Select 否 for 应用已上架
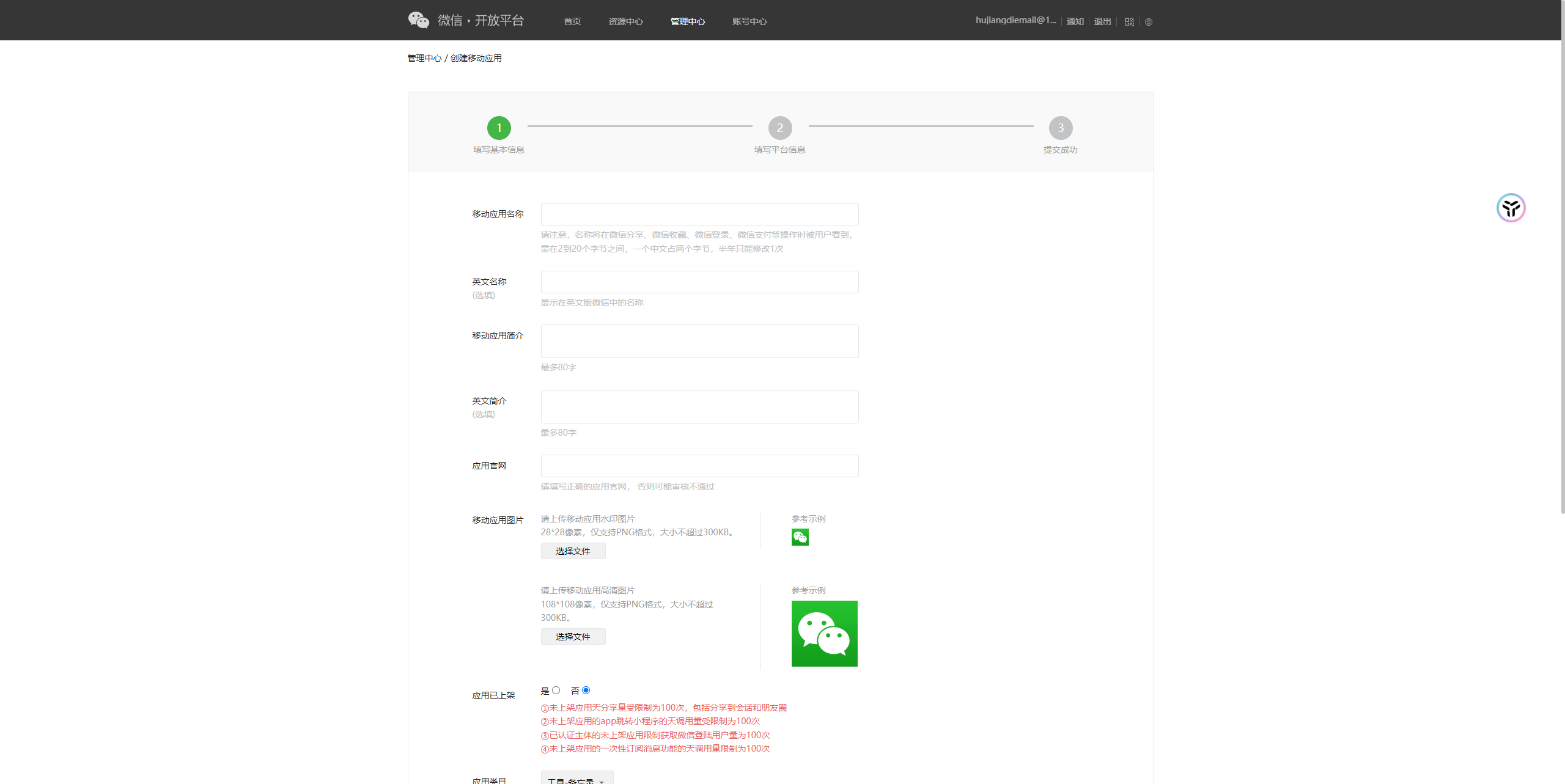This screenshot has height=784, width=1565. [x=586, y=690]
